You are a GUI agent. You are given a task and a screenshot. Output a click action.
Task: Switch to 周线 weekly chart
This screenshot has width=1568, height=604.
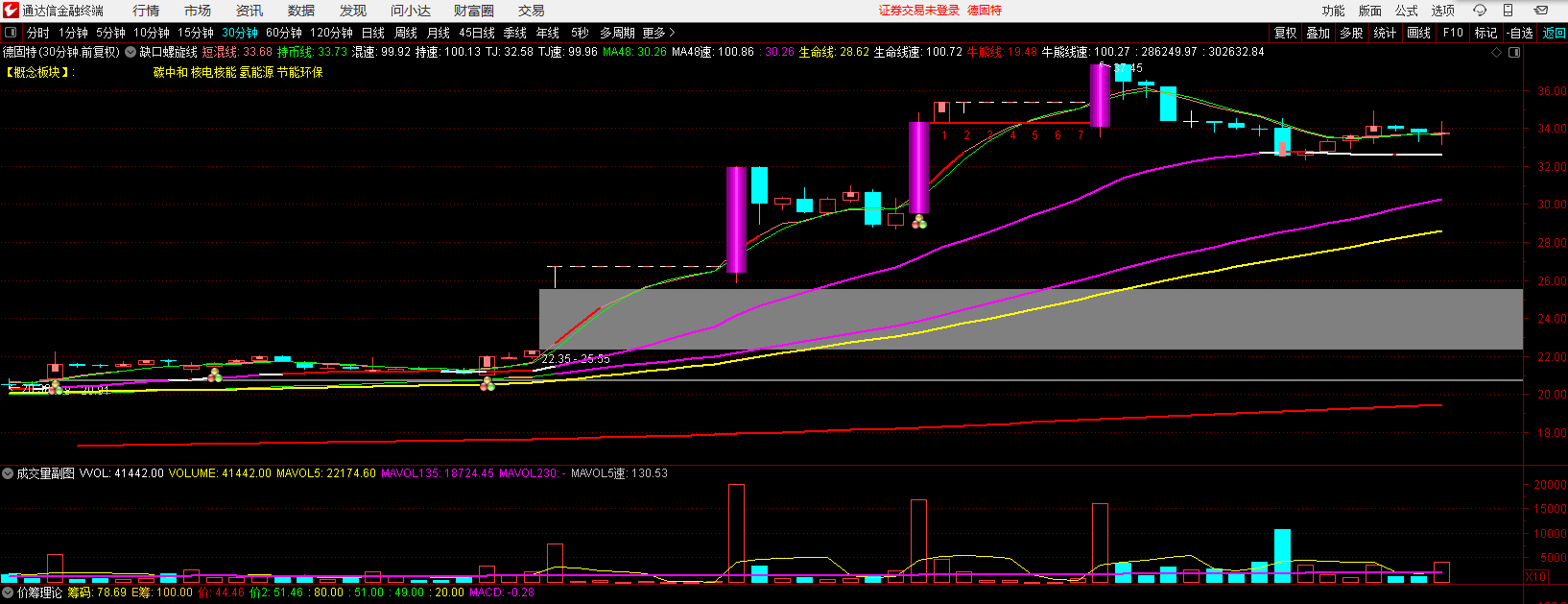tap(406, 33)
